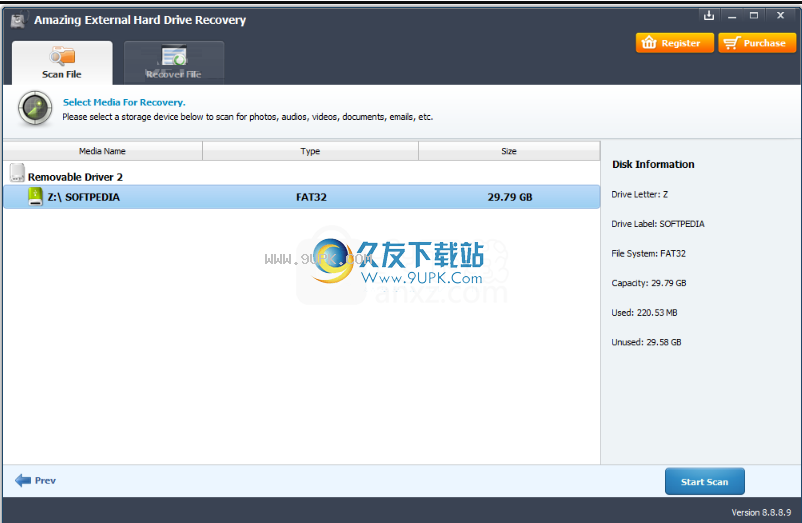Click the Purchase button
802x523 pixels.
click(x=757, y=43)
